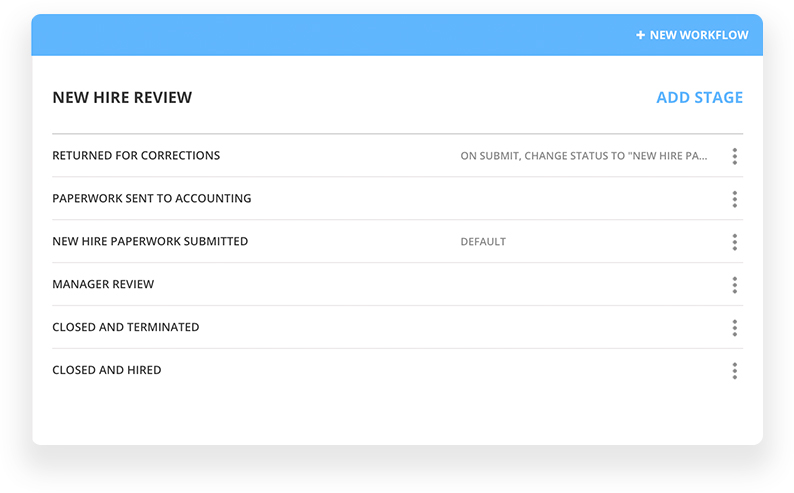Click the New Workflow button
794x493 pixels.
692,35
